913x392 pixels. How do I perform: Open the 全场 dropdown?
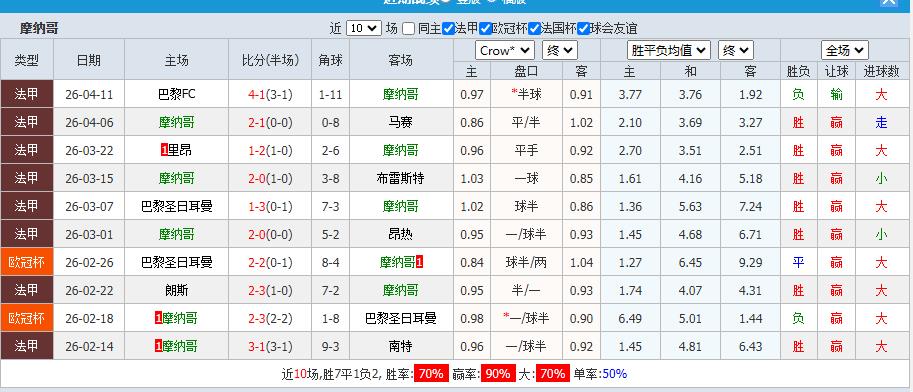845,51
